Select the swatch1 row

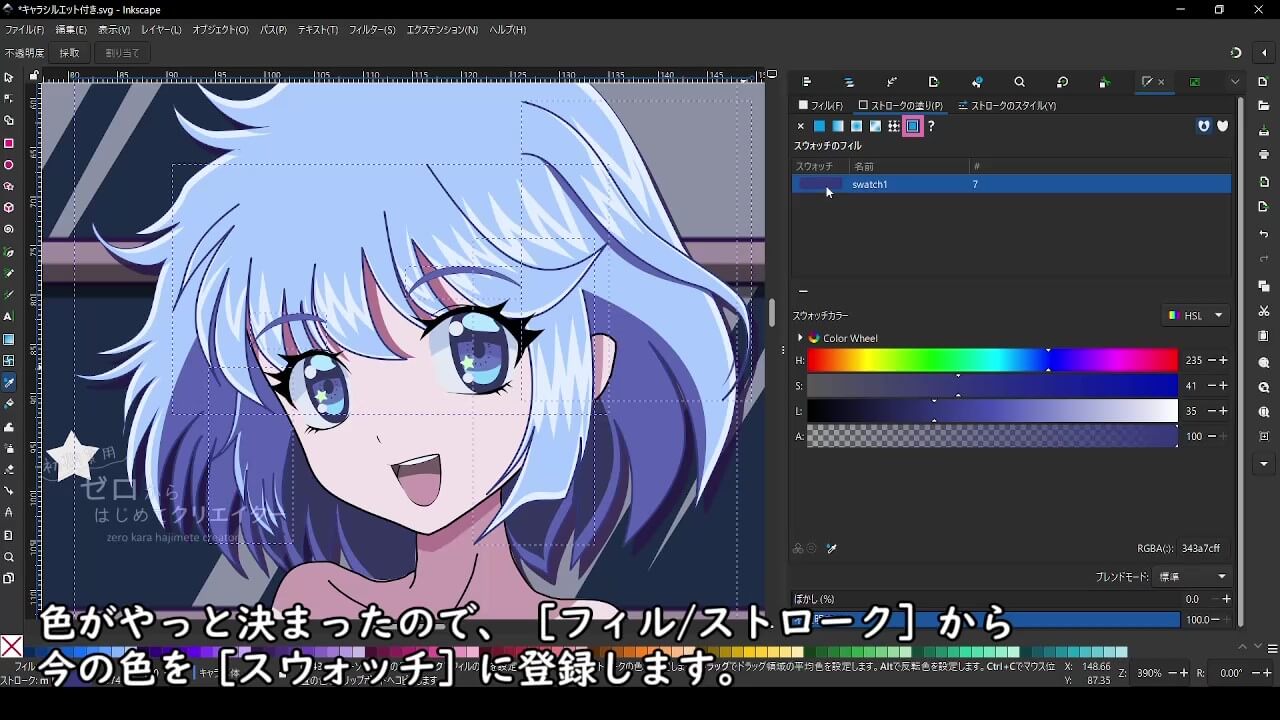(1011, 184)
